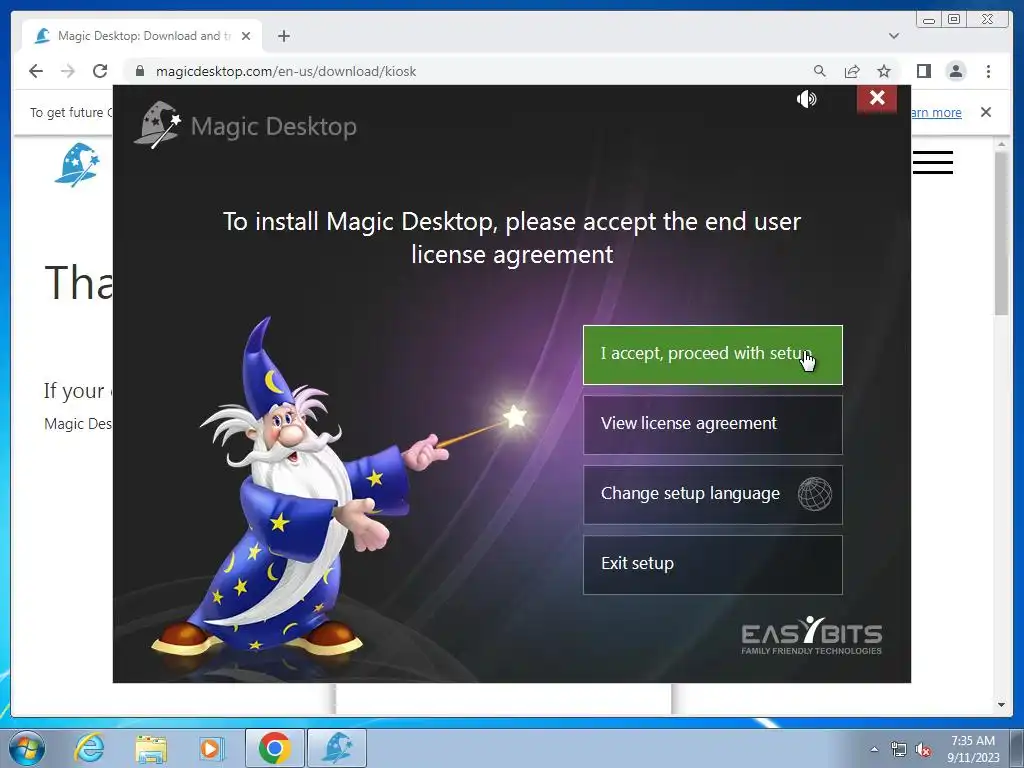The height and width of the screenshot is (768, 1024).
Task: Go back in Chrome browser
Action: coord(36,71)
